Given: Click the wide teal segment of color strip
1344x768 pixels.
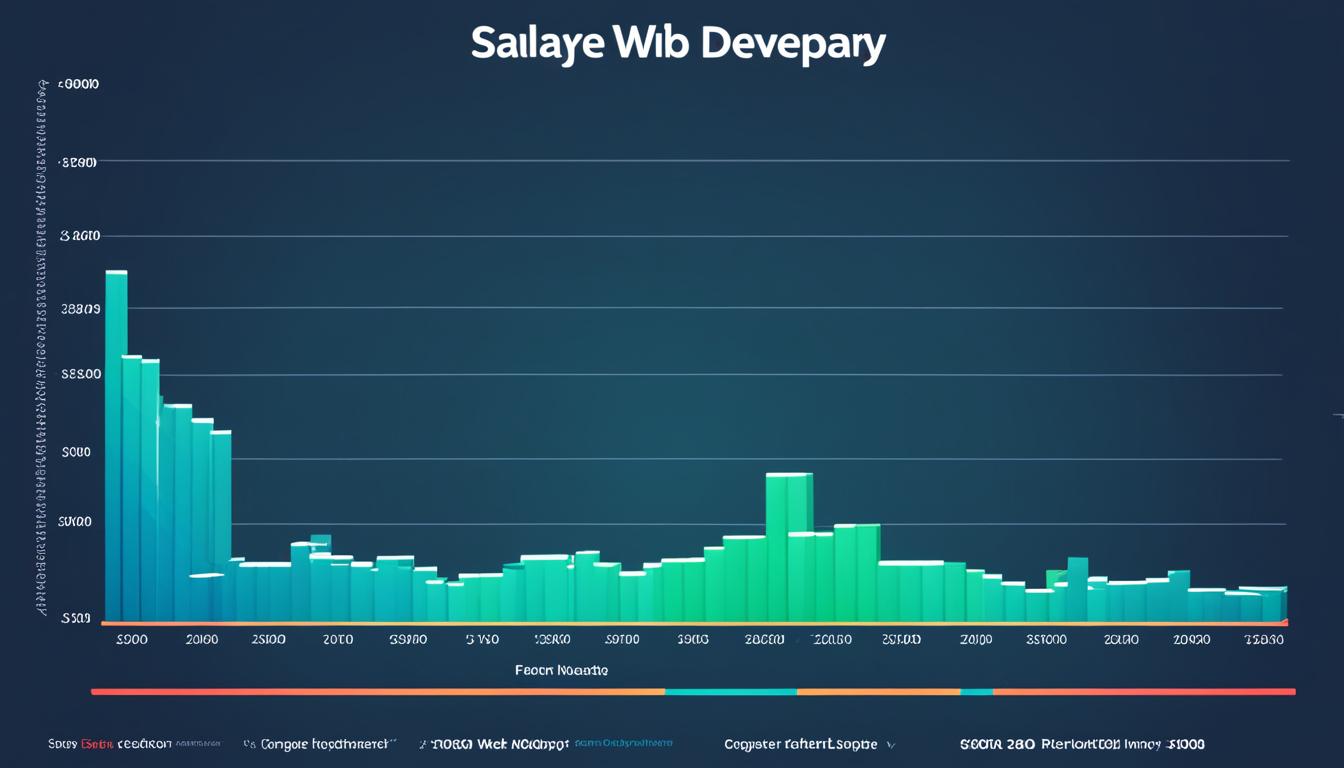Looking at the screenshot, I should (730, 691).
